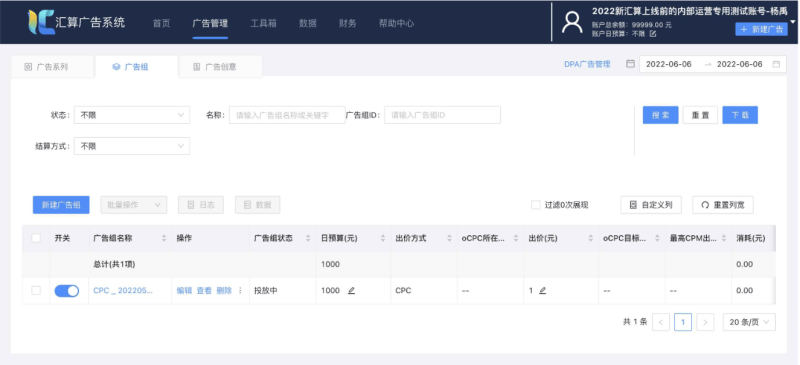Edit account daily budget pencil icon
The width and height of the screenshot is (800, 365).
click(x=653, y=34)
